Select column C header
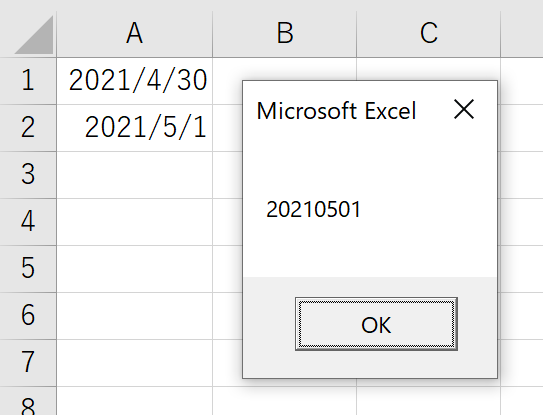Screen dimensions: 543x415 [429, 34]
